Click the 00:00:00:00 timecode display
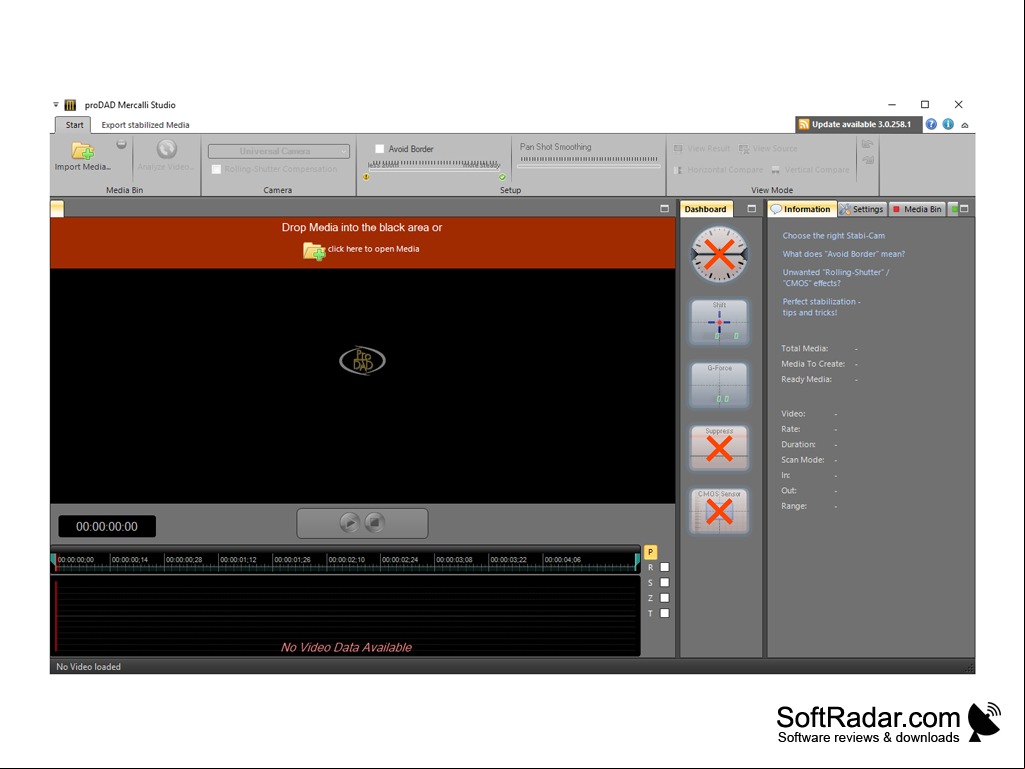This screenshot has width=1025, height=769. (107, 526)
